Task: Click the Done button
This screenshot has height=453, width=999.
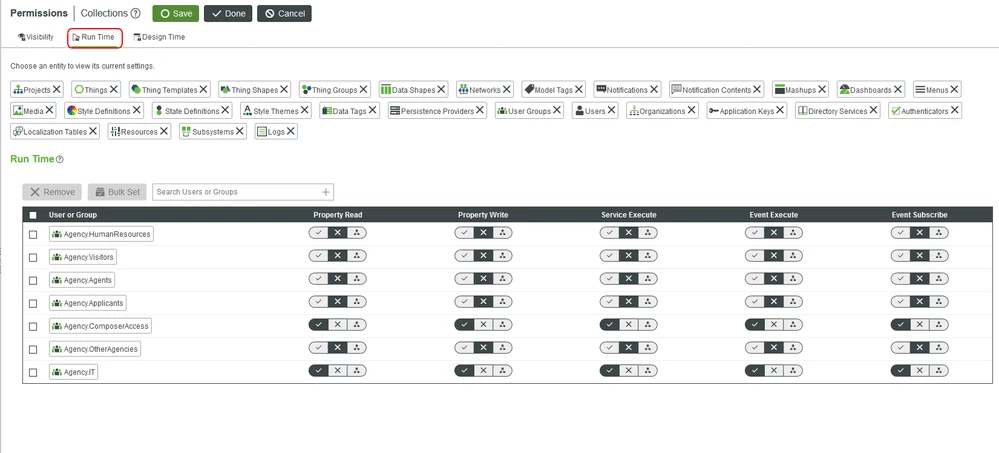Action: pyautogui.click(x=228, y=13)
